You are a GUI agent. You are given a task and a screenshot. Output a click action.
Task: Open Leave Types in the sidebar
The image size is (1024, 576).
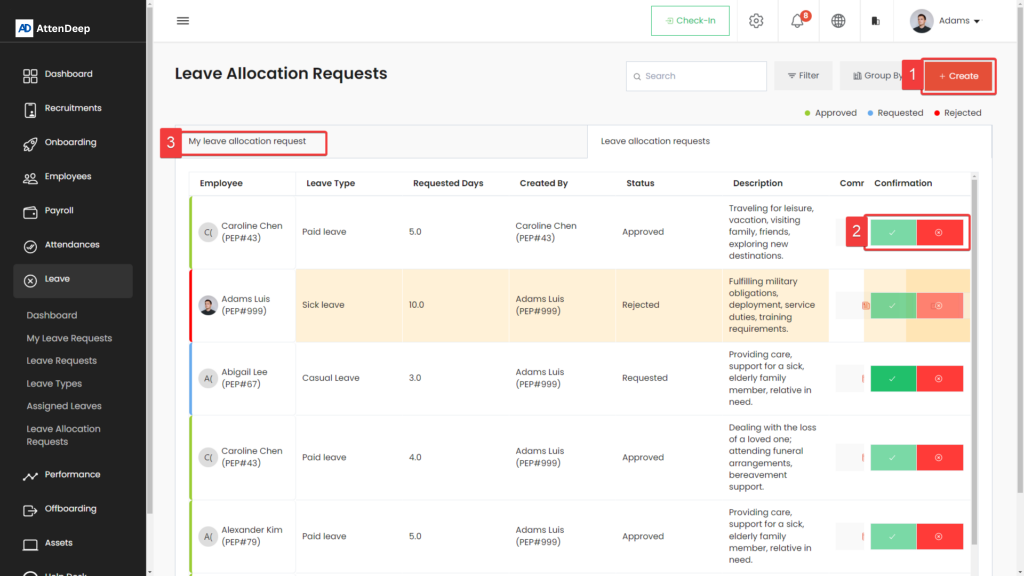[54, 384]
